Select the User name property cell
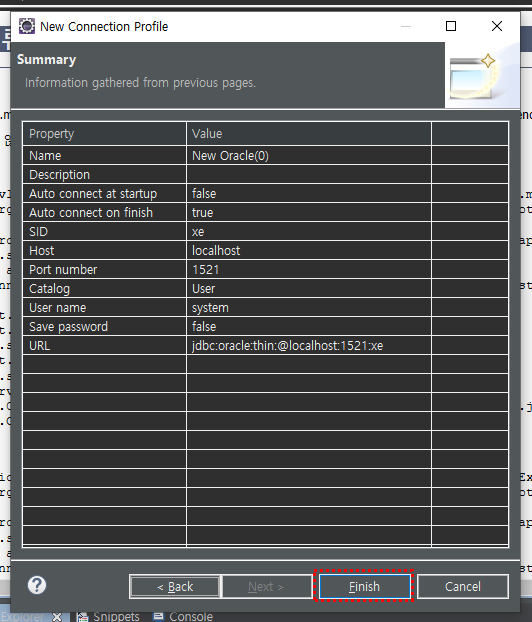Screen dimensions: 532x622 click(x=104, y=308)
